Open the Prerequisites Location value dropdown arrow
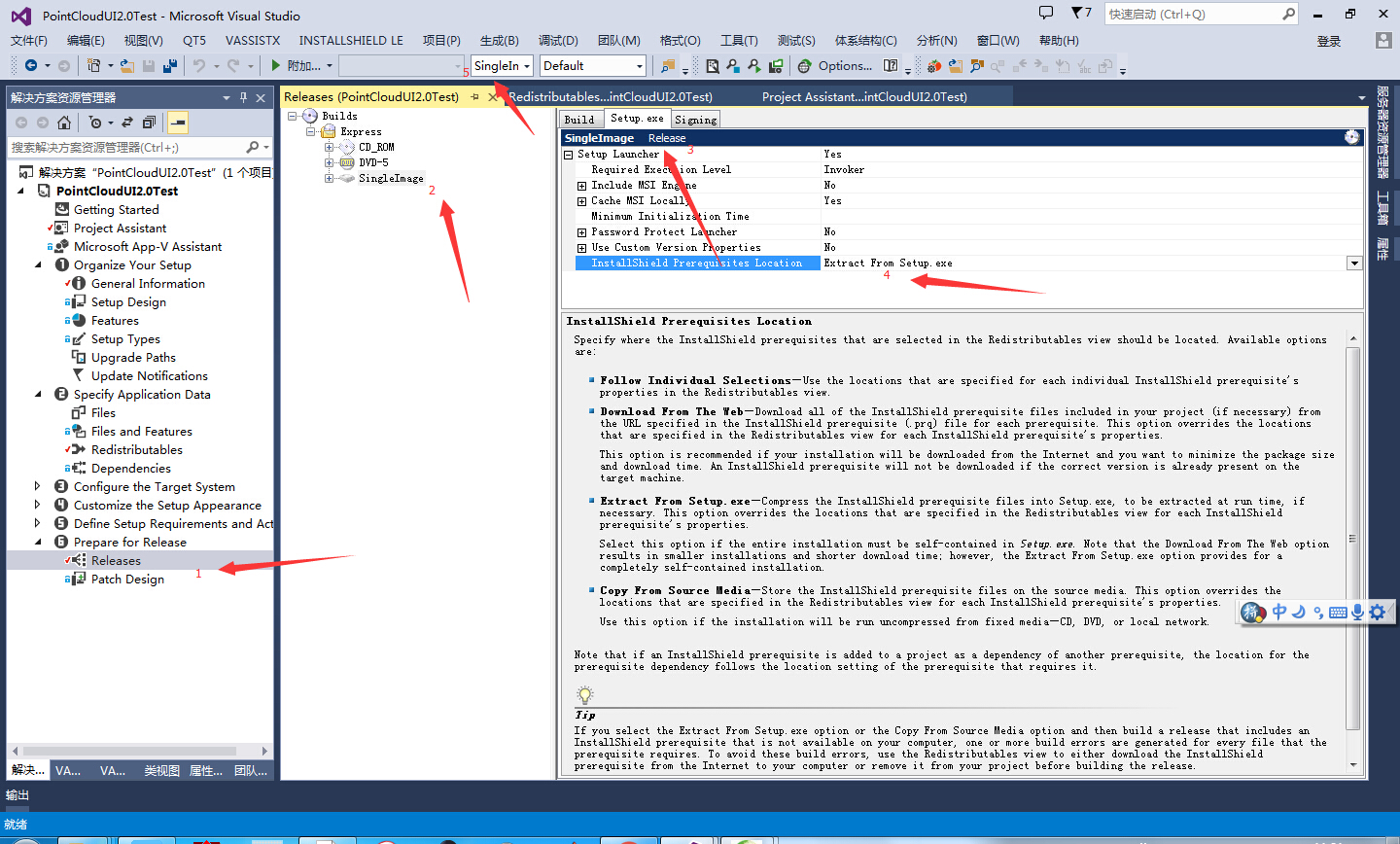 click(1354, 264)
